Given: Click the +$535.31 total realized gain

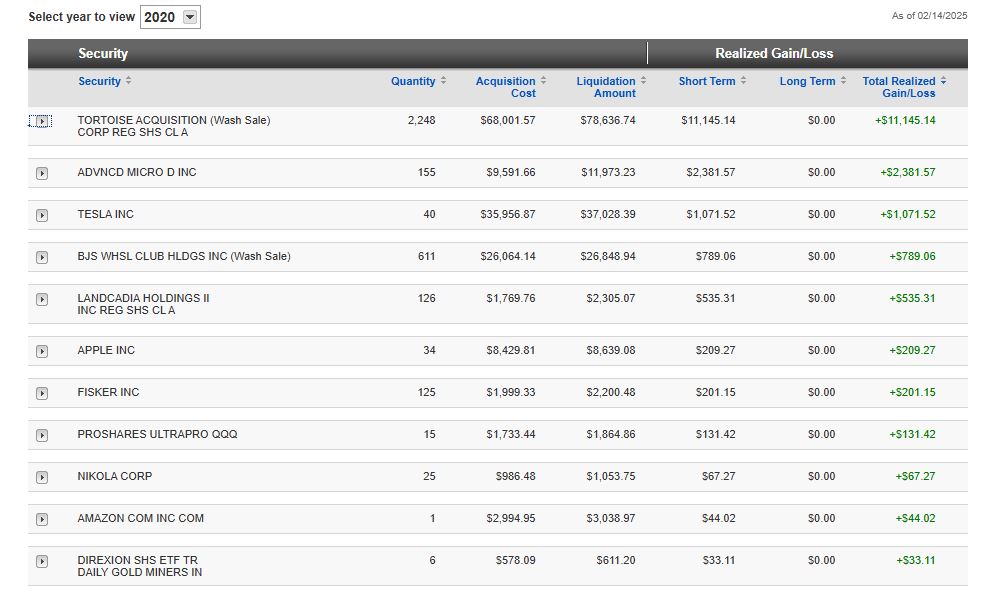Looking at the screenshot, I should click(912, 298).
